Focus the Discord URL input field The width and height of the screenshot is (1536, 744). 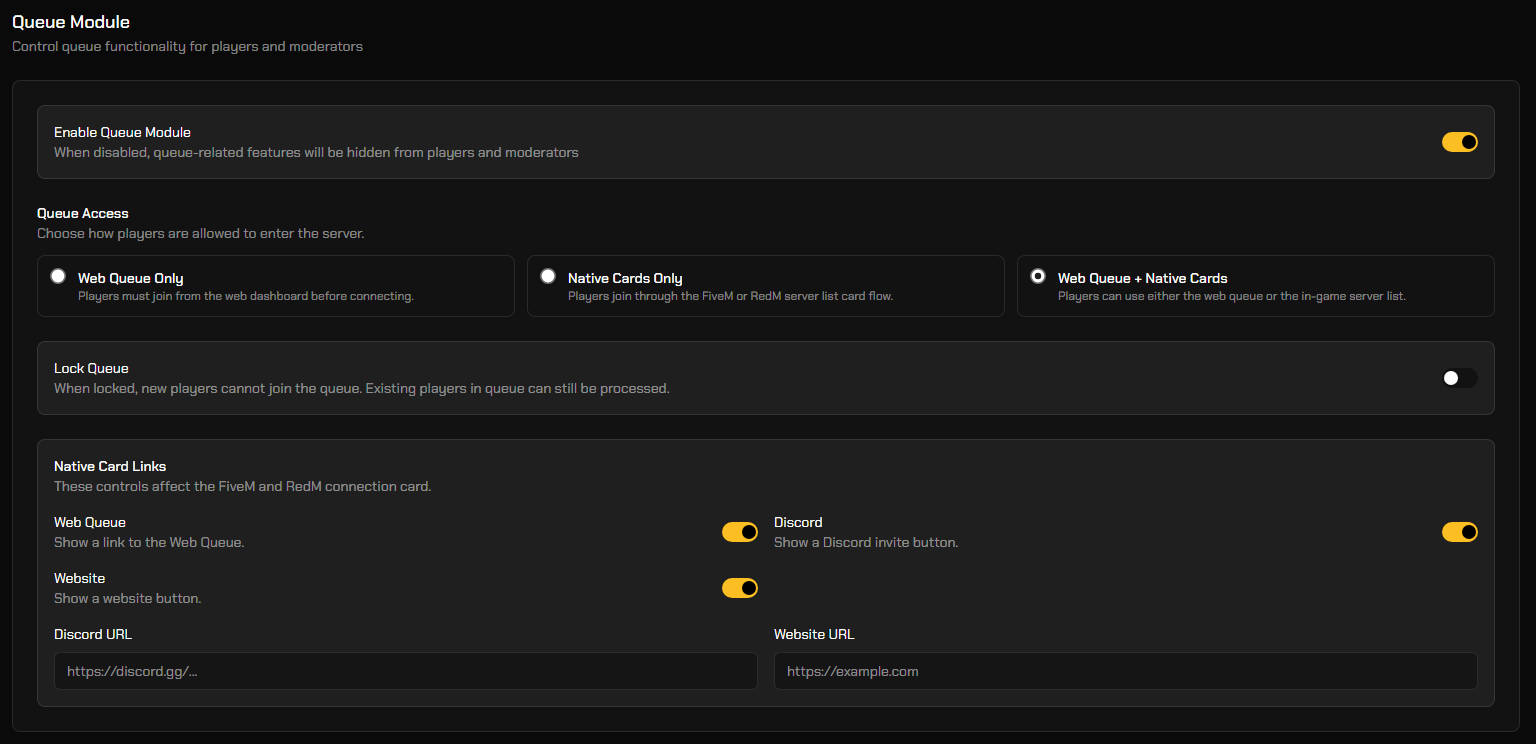pyautogui.click(x=405, y=671)
